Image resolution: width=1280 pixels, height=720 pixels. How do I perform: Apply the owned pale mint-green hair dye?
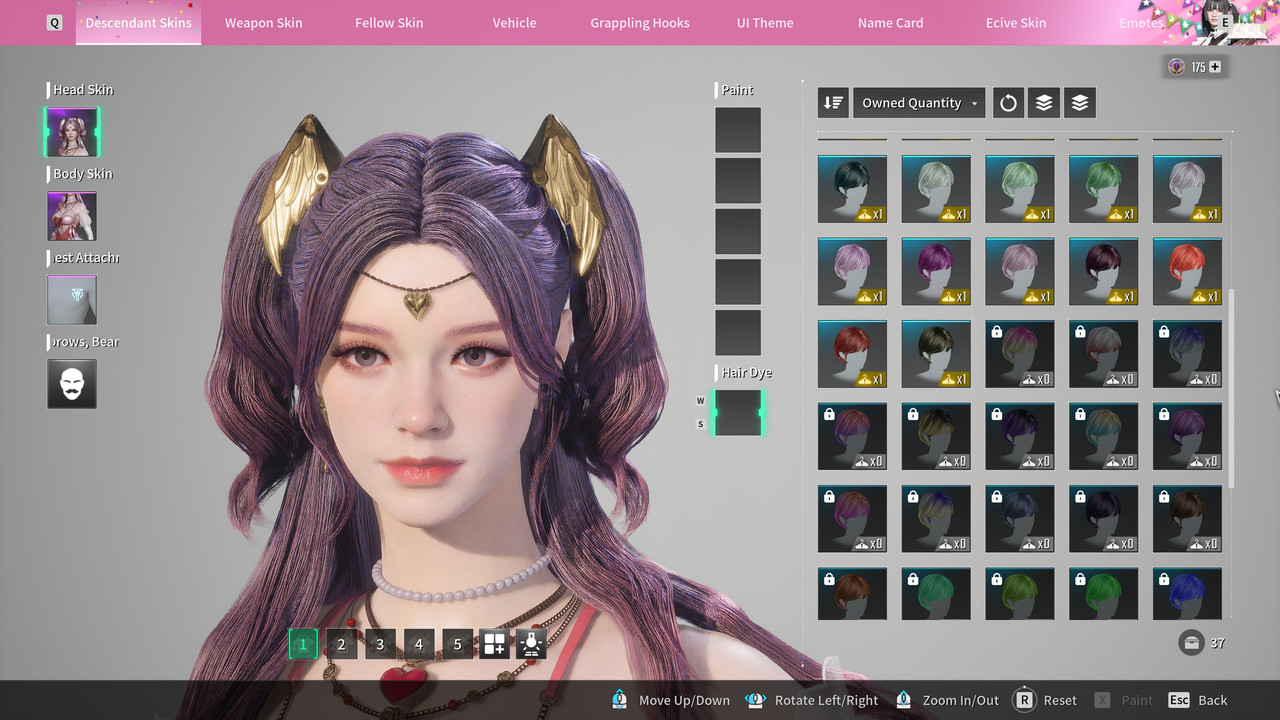[x=1020, y=189]
